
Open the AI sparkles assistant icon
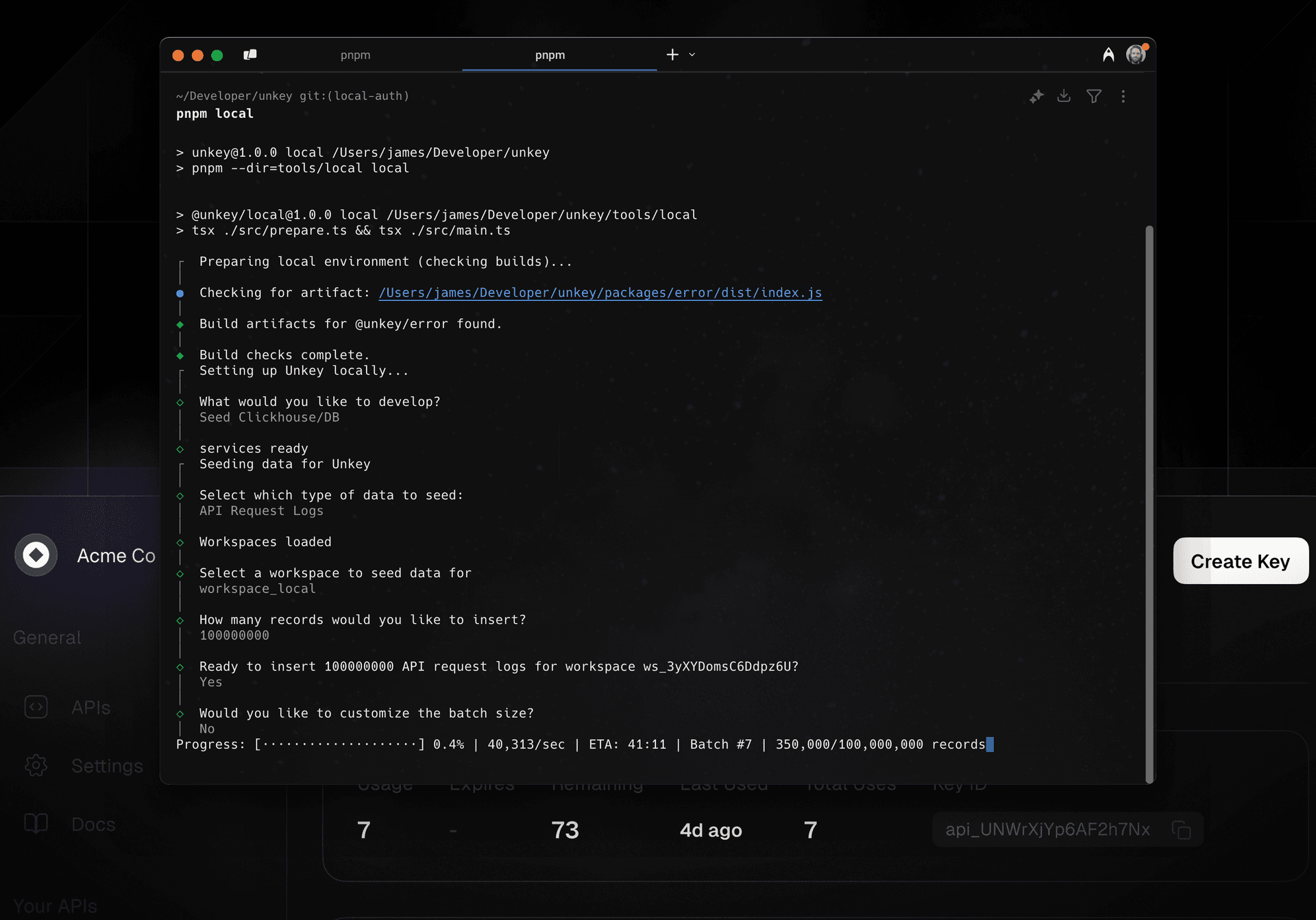pos(1036,97)
